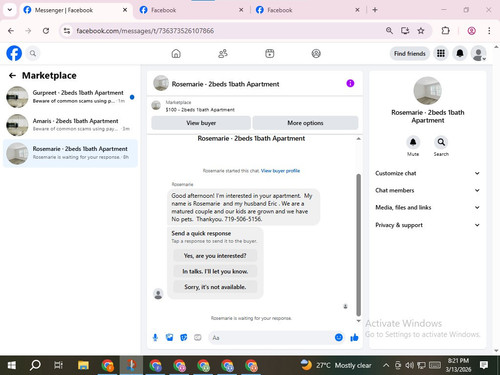Image resolution: width=500 pixels, height=375 pixels.
Task: Send quick reply "In talks. I'll let you know."
Action: click(x=215, y=271)
